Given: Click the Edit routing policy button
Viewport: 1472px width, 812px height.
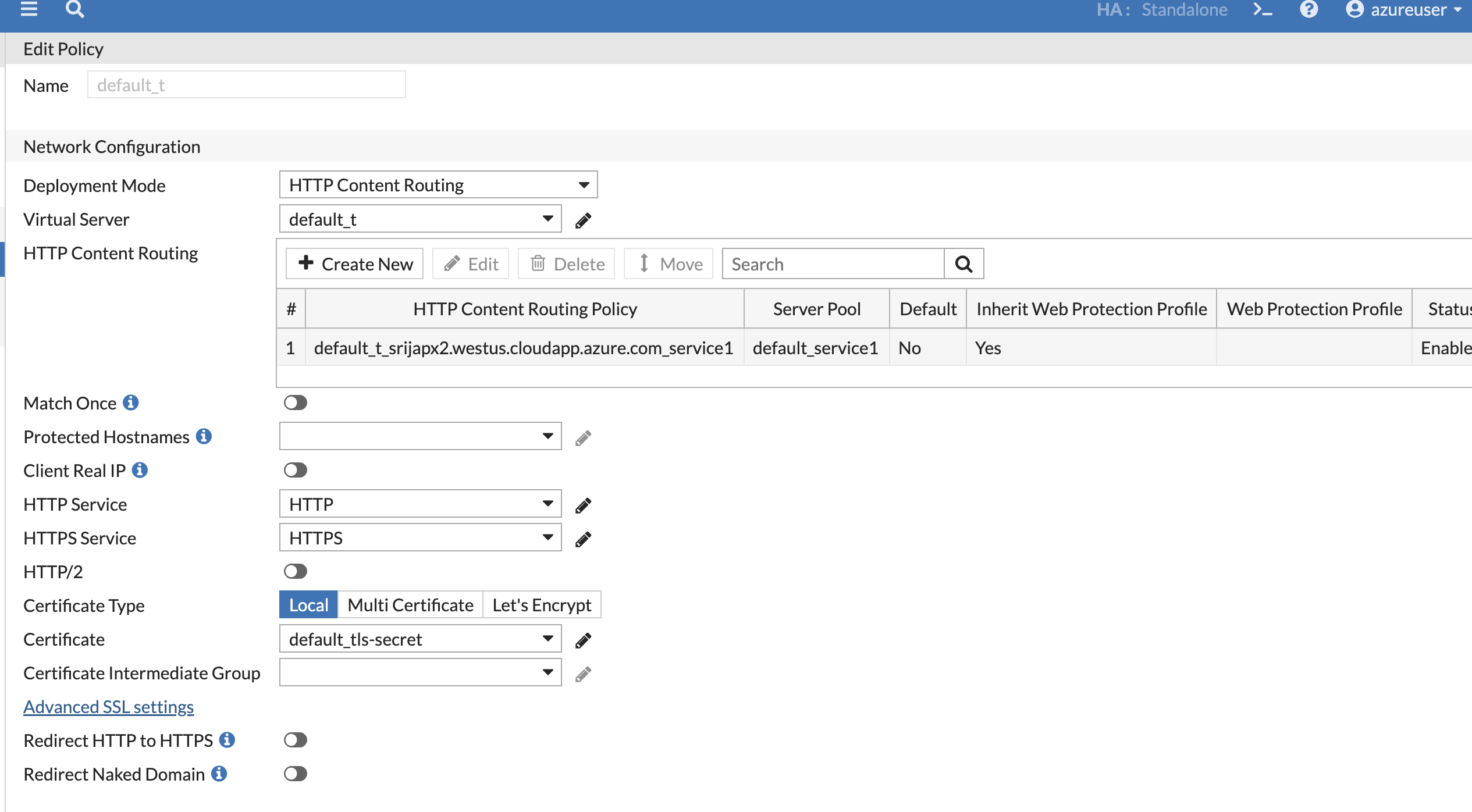Looking at the screenshot, I should pyautogui.click(x=471, y=264).
